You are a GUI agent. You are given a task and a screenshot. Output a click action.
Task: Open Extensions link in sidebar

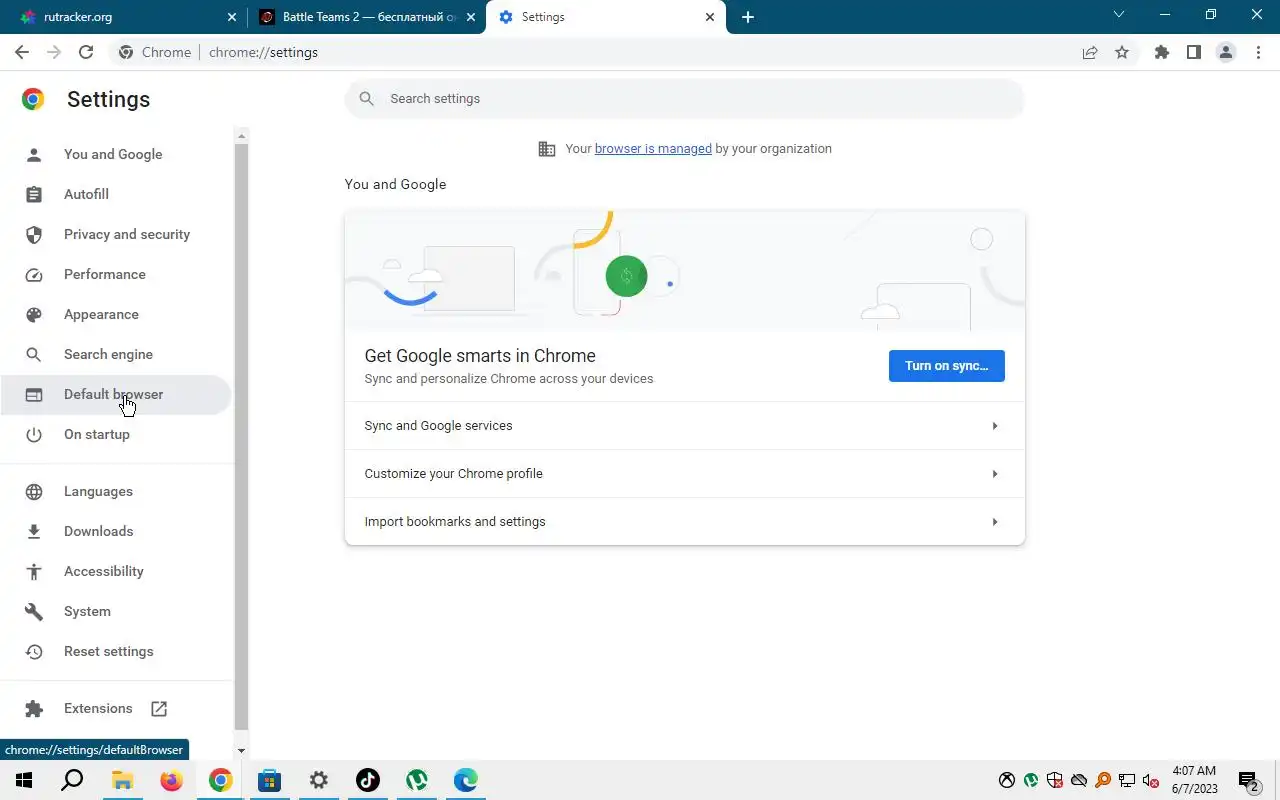coord(115,708)
